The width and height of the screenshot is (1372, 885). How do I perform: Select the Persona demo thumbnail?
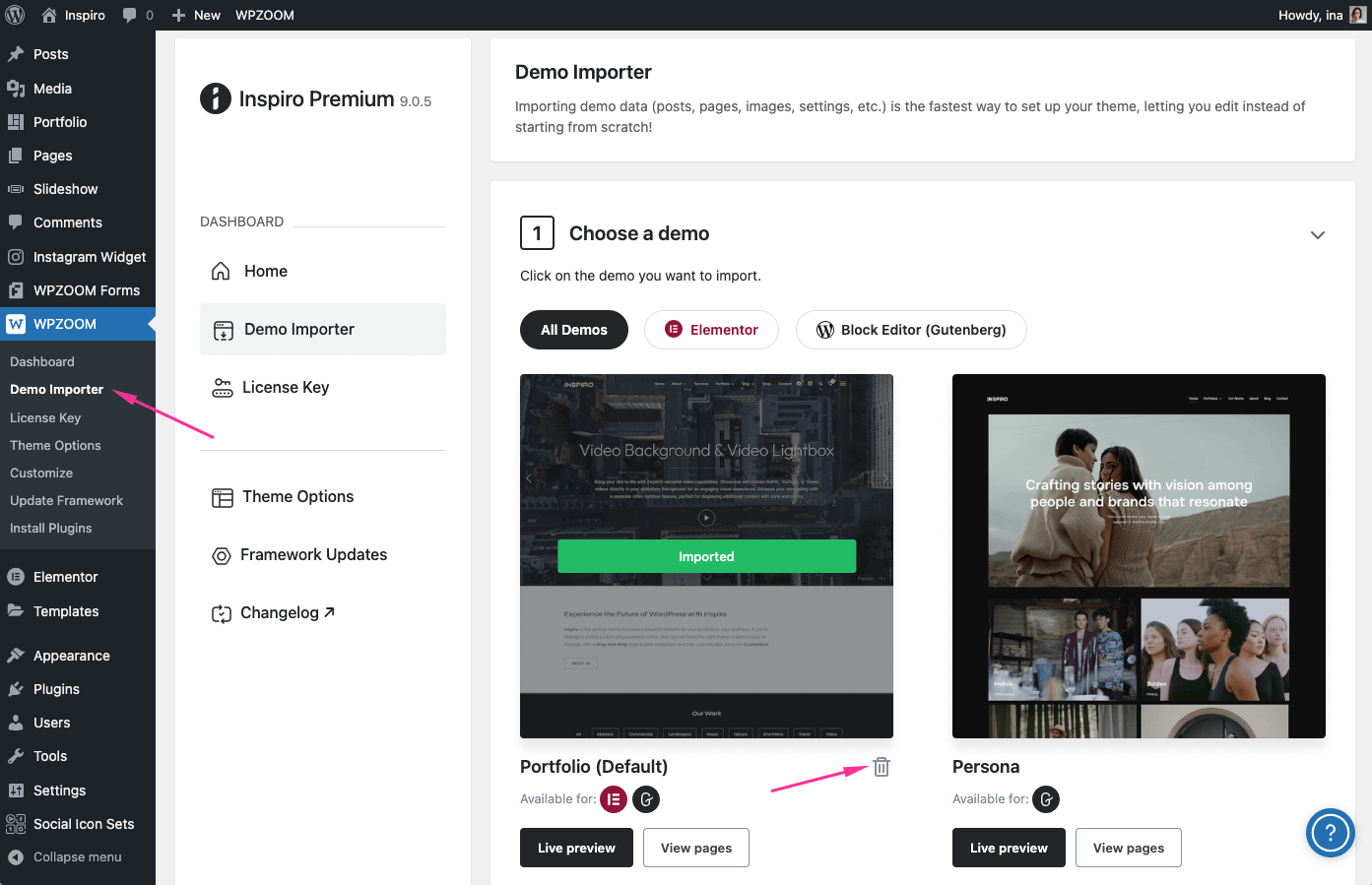pyautogui.click(x=1139, y=556)
